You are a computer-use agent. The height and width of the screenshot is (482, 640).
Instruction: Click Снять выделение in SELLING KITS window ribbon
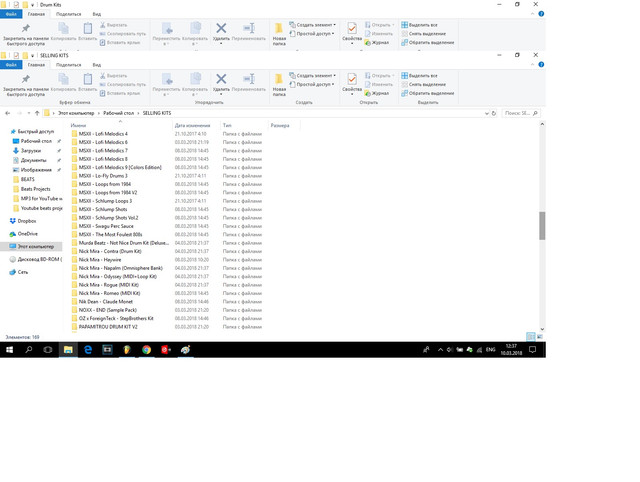click(423, 84)
